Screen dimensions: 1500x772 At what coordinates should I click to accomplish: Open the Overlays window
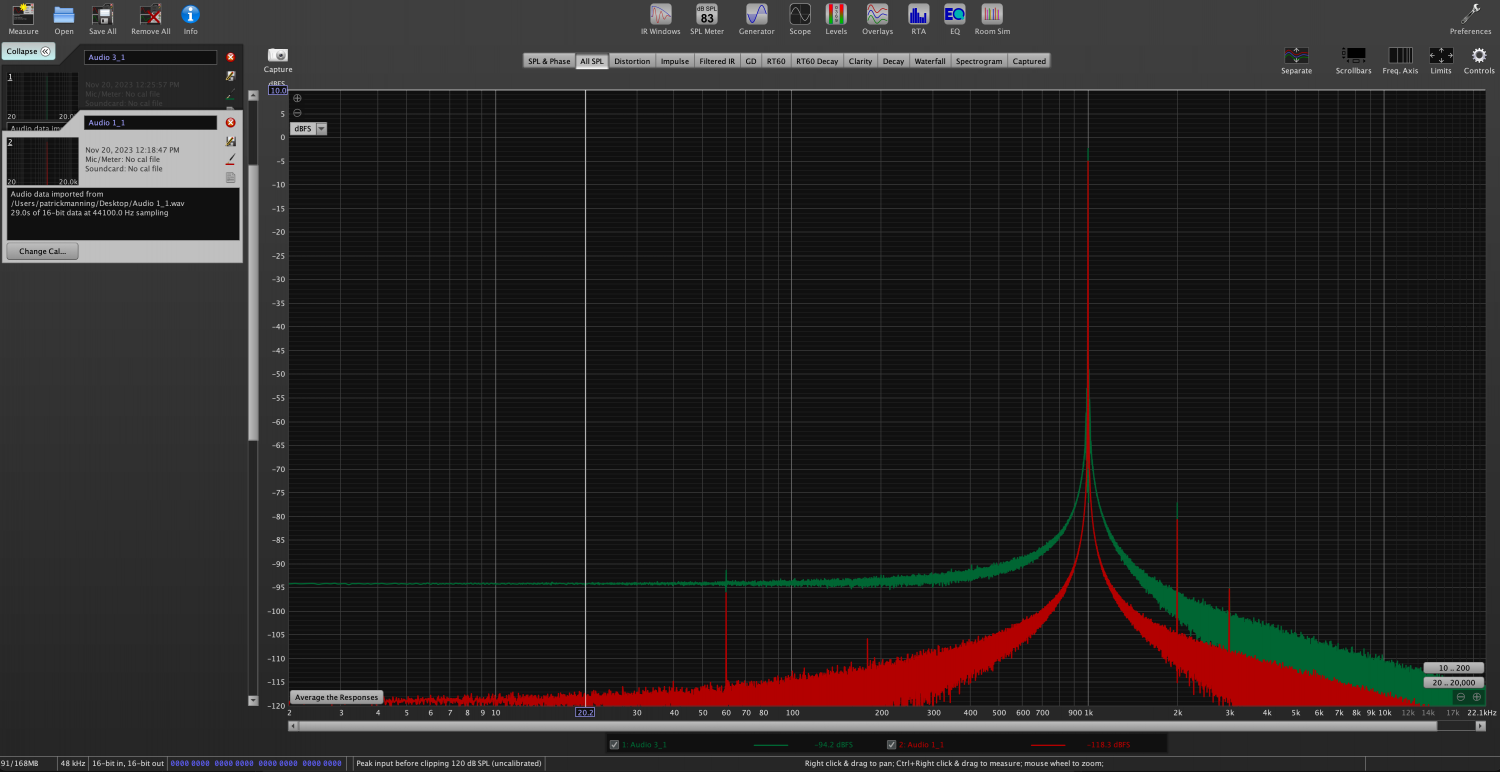(x=877, y=14)
